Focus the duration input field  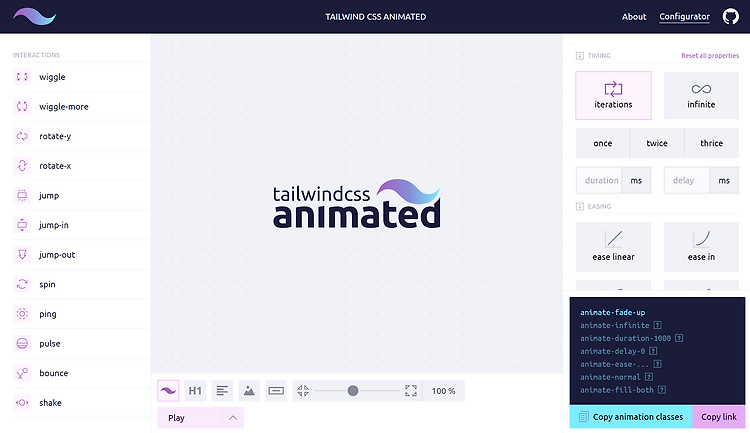(599, 180)
